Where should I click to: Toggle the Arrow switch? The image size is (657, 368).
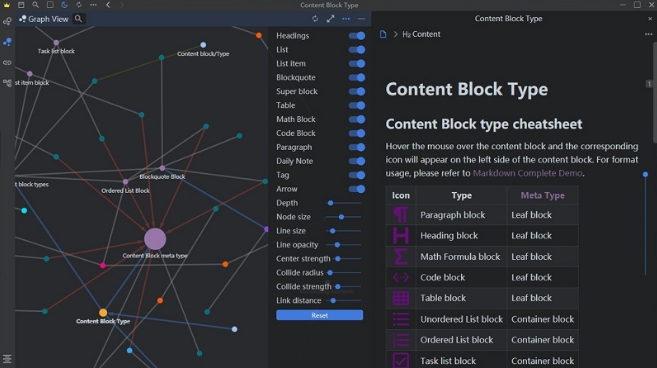pyautogui.click(x=357, y=189)
